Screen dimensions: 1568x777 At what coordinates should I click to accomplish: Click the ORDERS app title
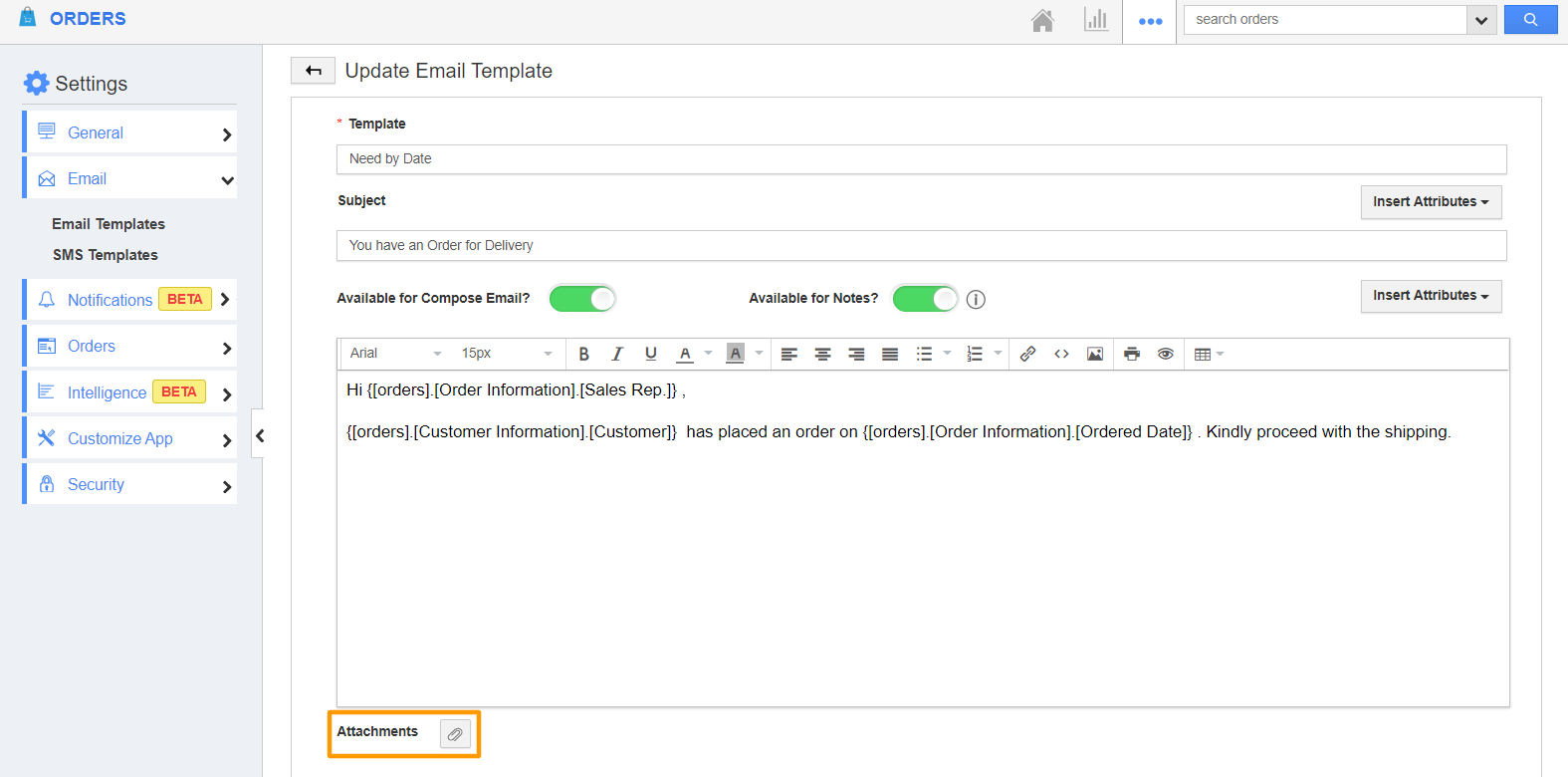tap(88, 19)
